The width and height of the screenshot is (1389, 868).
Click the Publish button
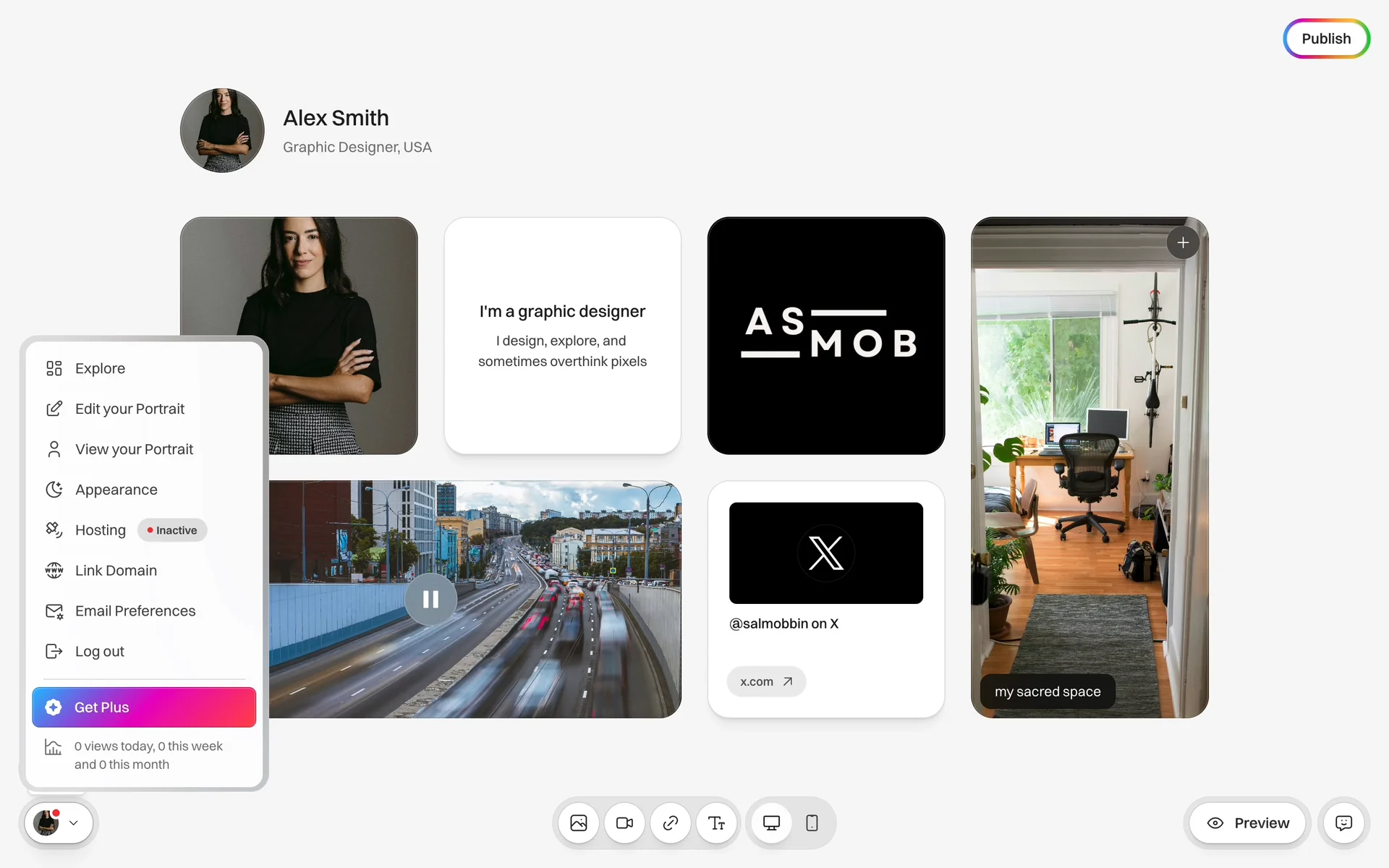click(1326, 39)
